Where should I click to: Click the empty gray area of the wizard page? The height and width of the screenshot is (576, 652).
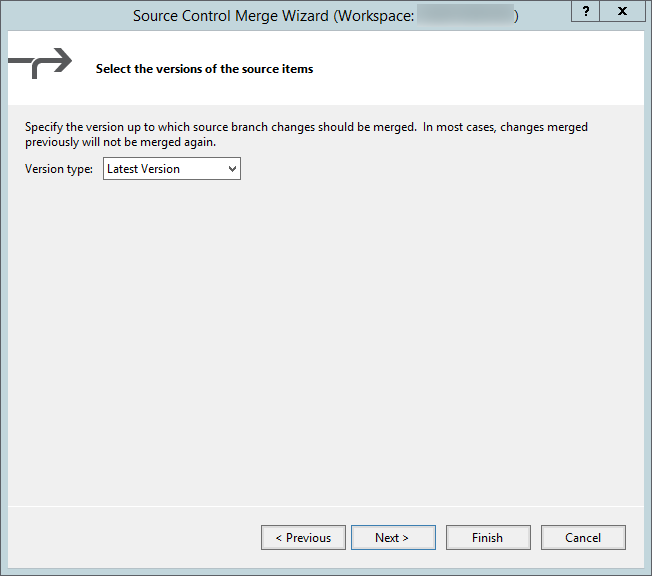[325, 340]
